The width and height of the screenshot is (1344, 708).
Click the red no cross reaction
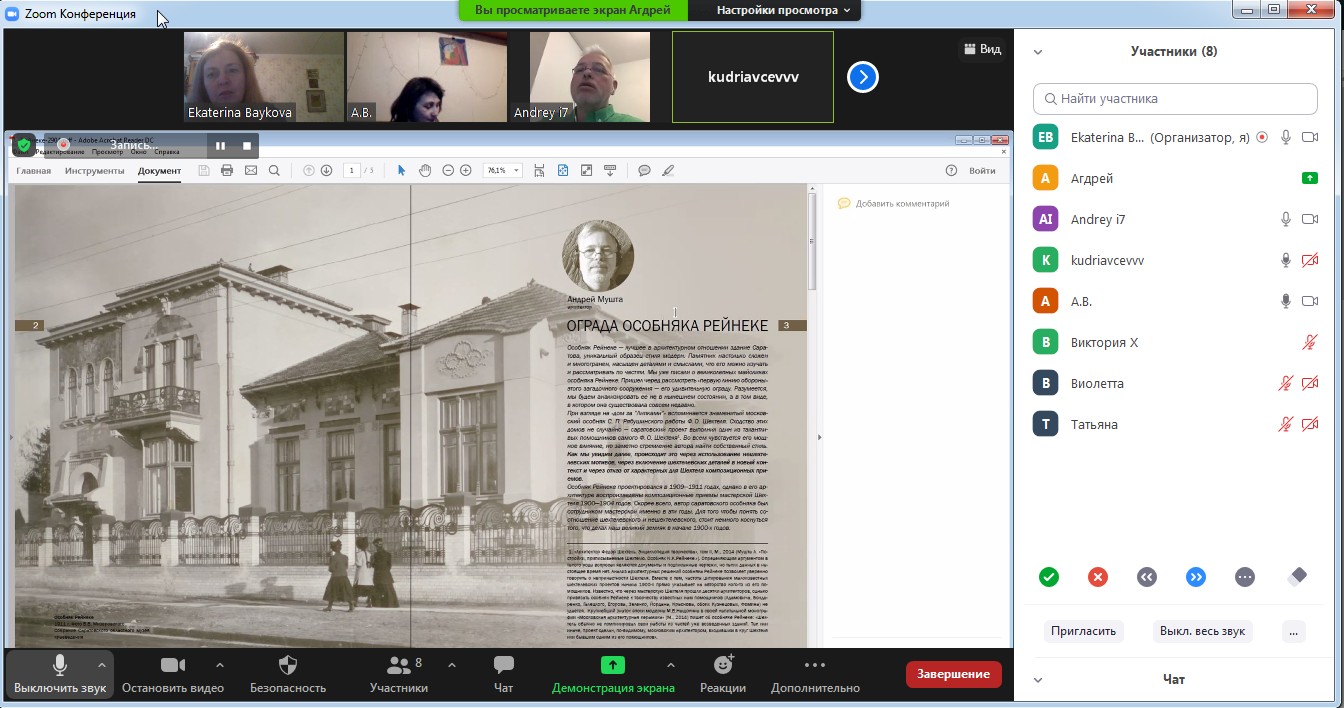(x=1098, y=577)
